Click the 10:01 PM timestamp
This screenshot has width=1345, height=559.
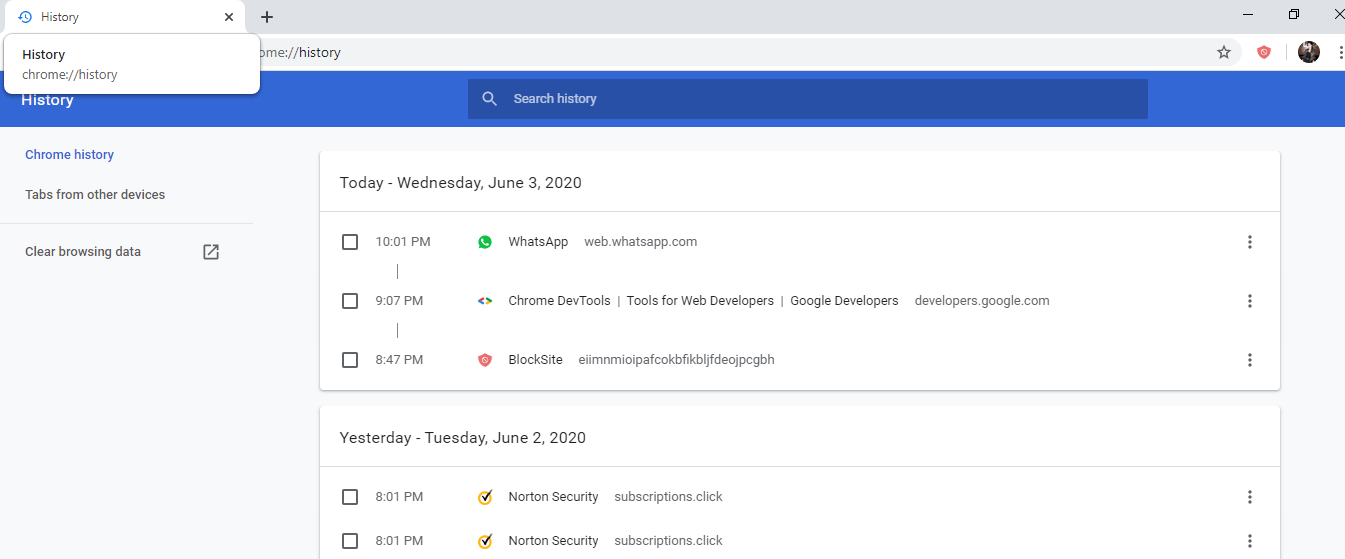(x=403, y=242)
